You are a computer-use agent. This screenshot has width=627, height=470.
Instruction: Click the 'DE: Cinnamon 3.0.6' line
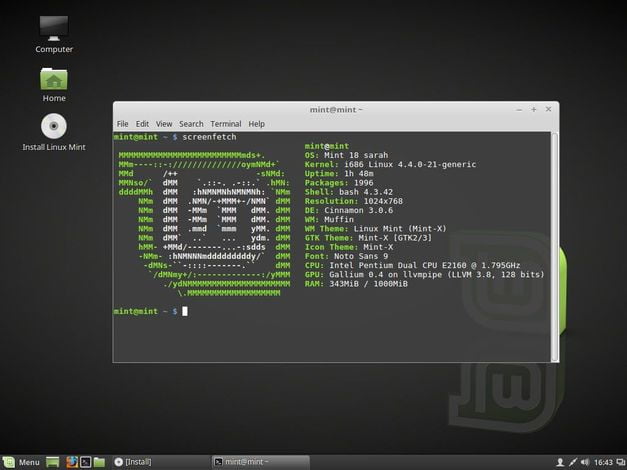pyautogui.click(x=349, y=210)
